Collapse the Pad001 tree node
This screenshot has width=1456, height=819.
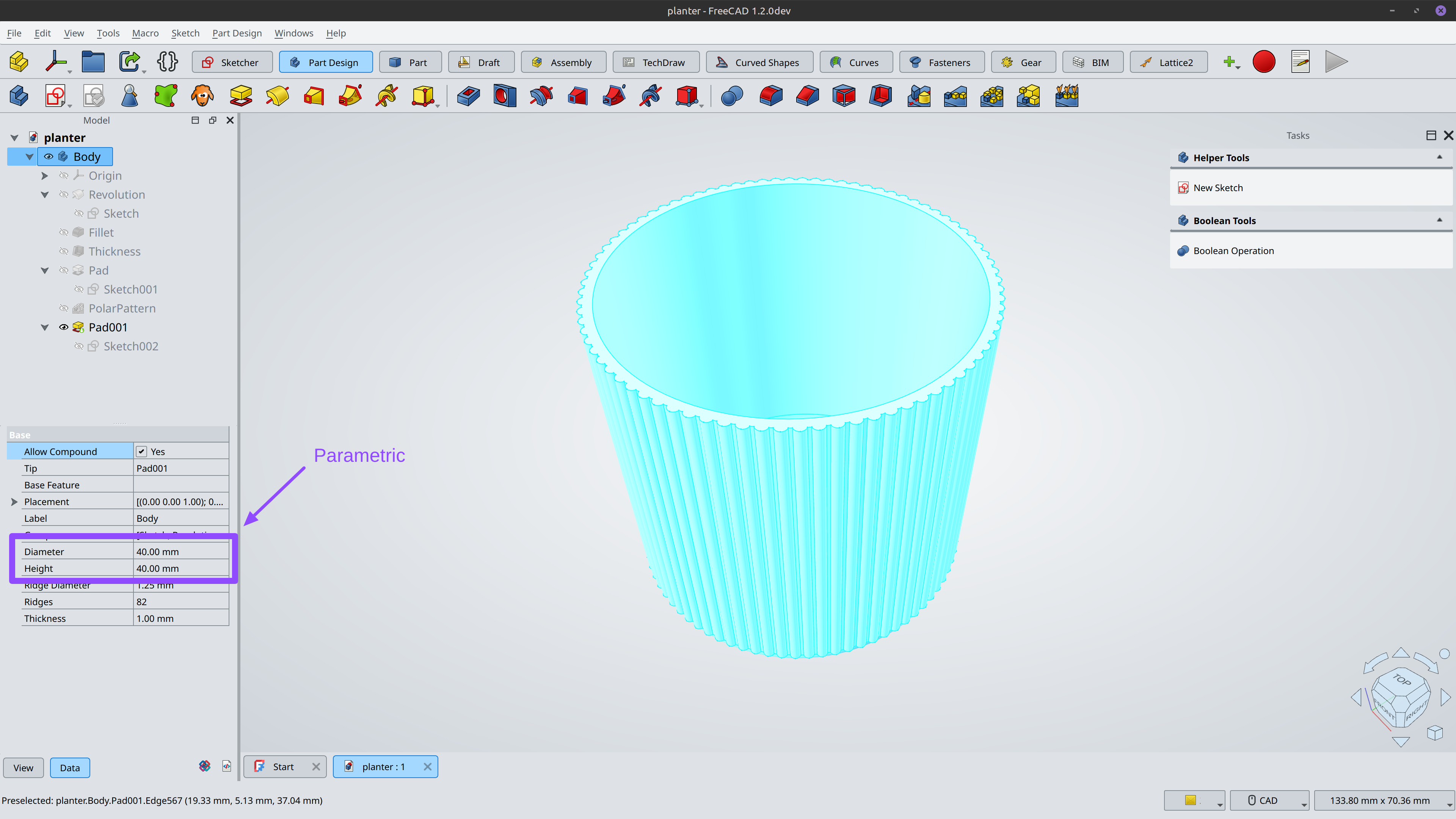[45, 327]
